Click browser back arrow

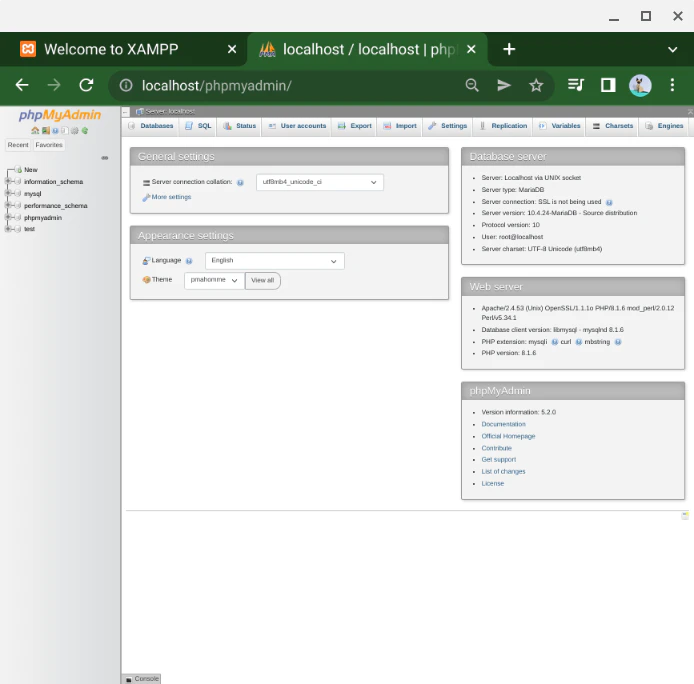22,85
